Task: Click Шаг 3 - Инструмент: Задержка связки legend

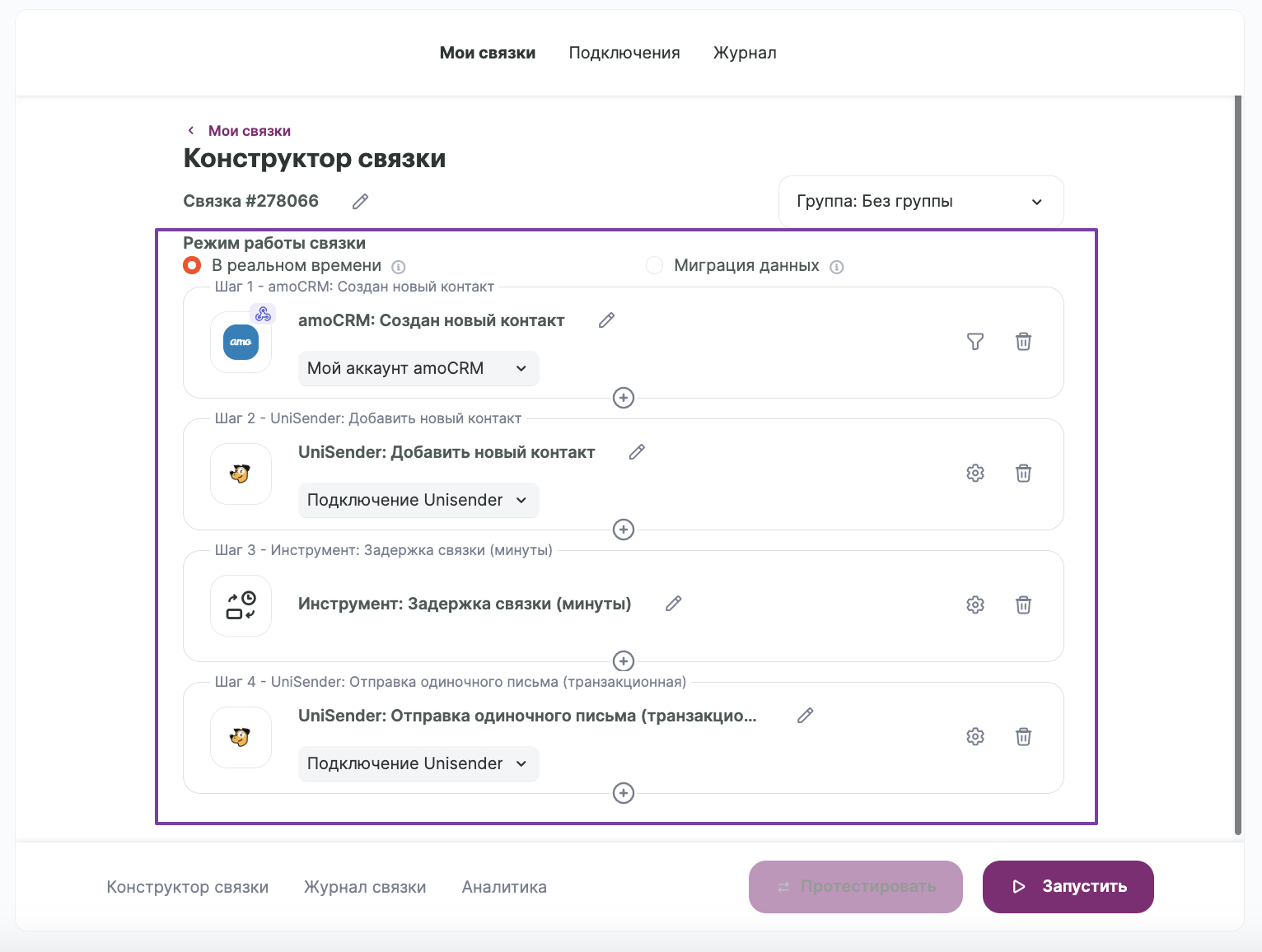Action: coord(384,550)
